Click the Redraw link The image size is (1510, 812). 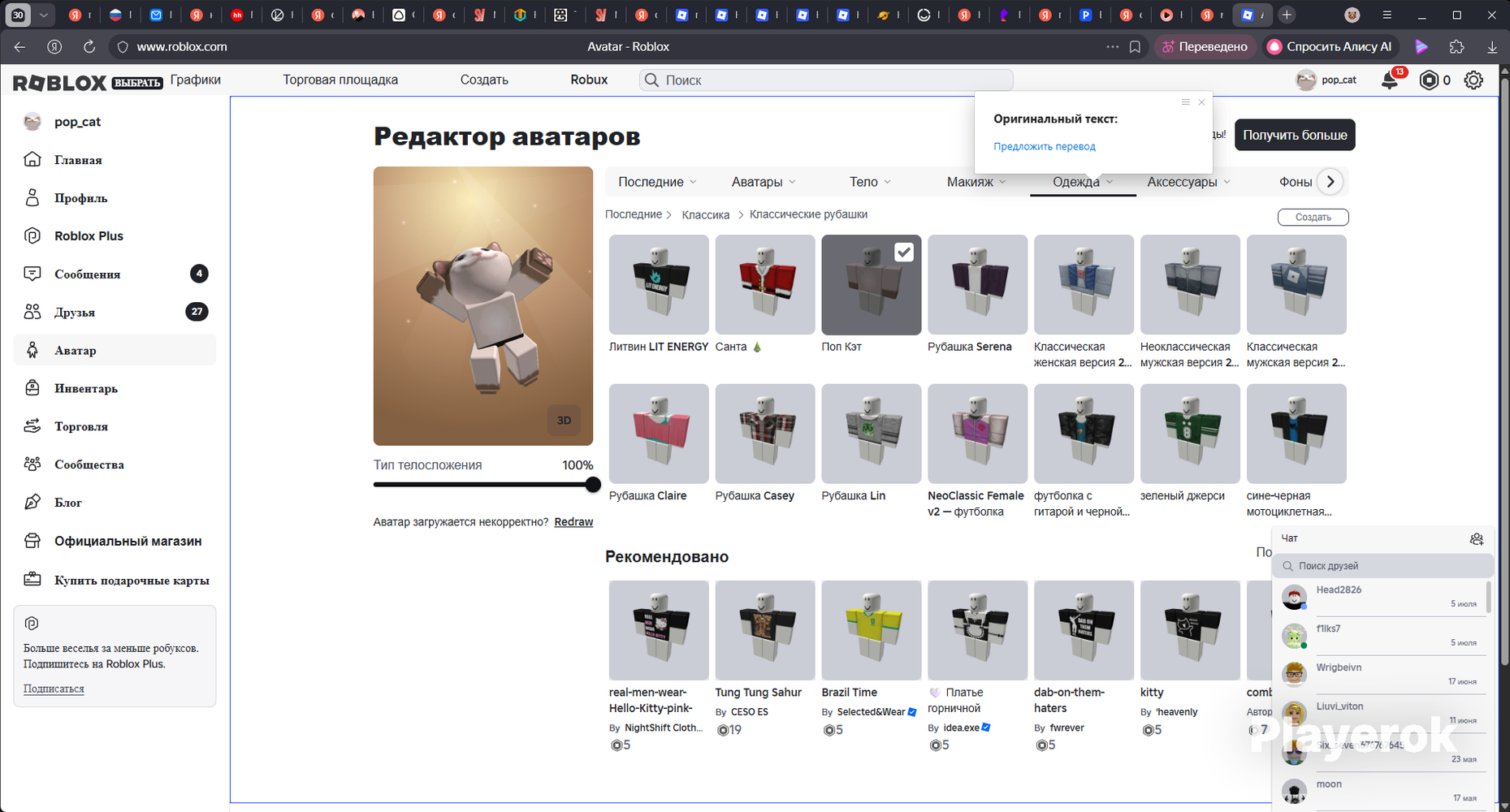tap(573, 522)
